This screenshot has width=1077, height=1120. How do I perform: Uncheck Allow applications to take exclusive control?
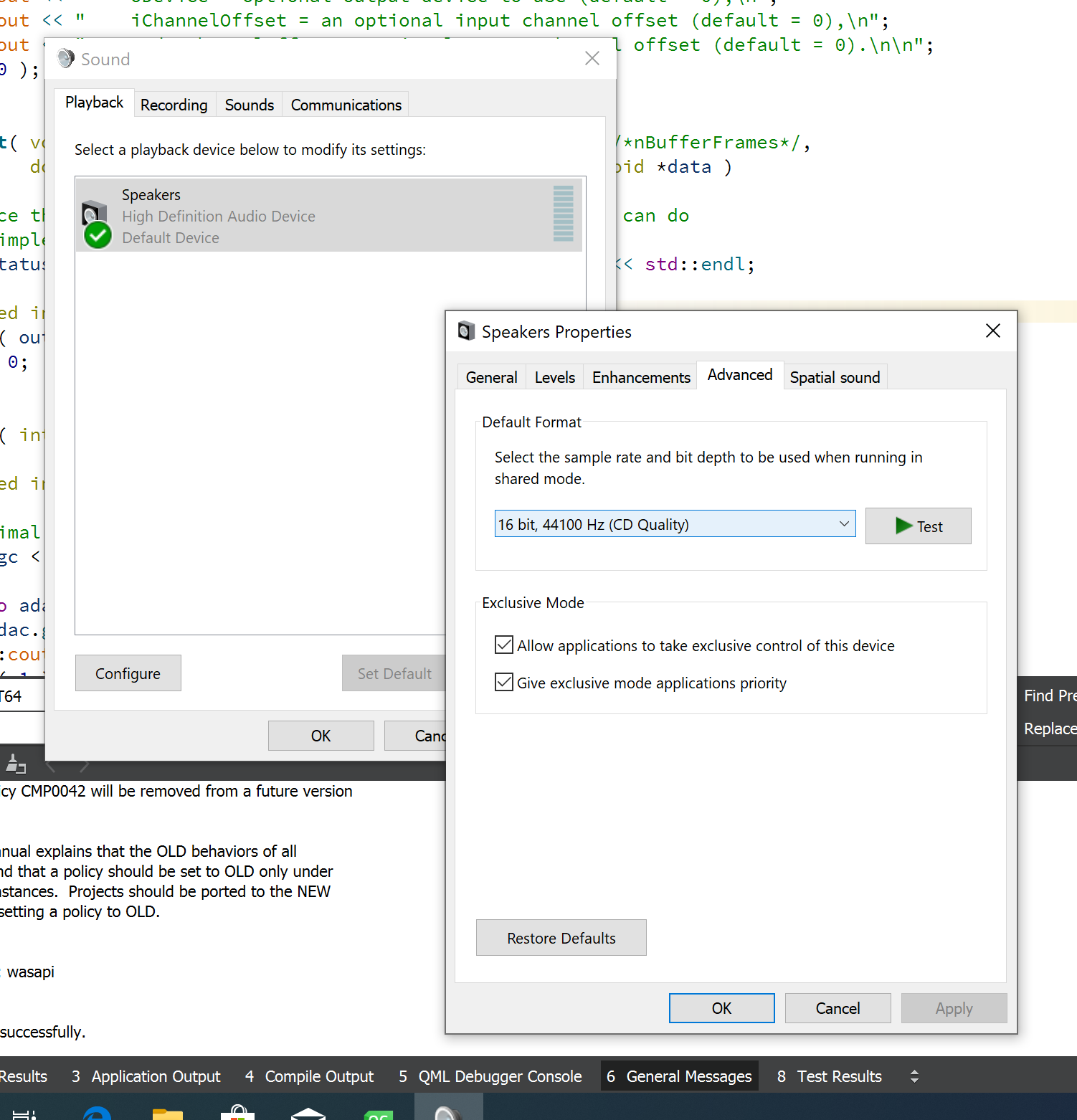pos(504,645)
